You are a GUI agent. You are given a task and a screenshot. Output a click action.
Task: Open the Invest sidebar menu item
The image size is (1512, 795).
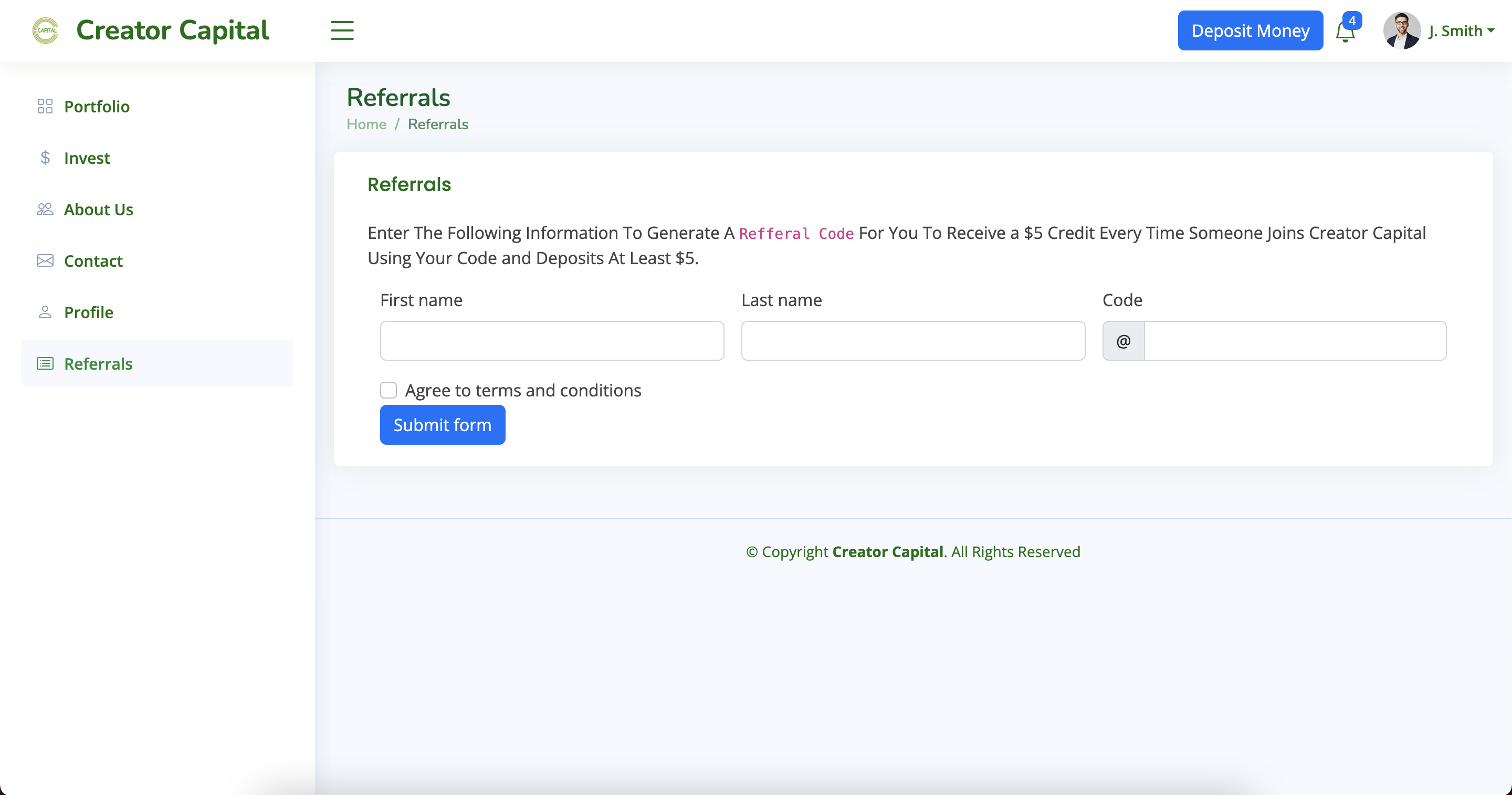tap(87, 158)
